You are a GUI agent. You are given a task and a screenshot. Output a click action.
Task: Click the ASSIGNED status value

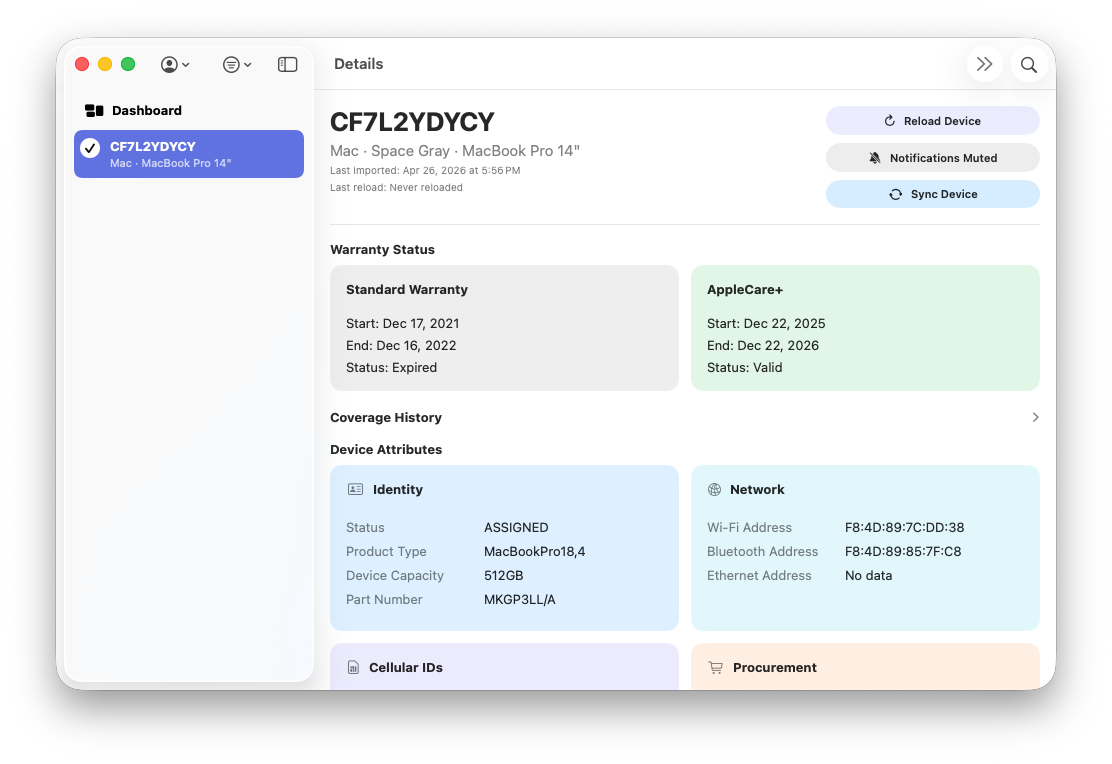516,527
